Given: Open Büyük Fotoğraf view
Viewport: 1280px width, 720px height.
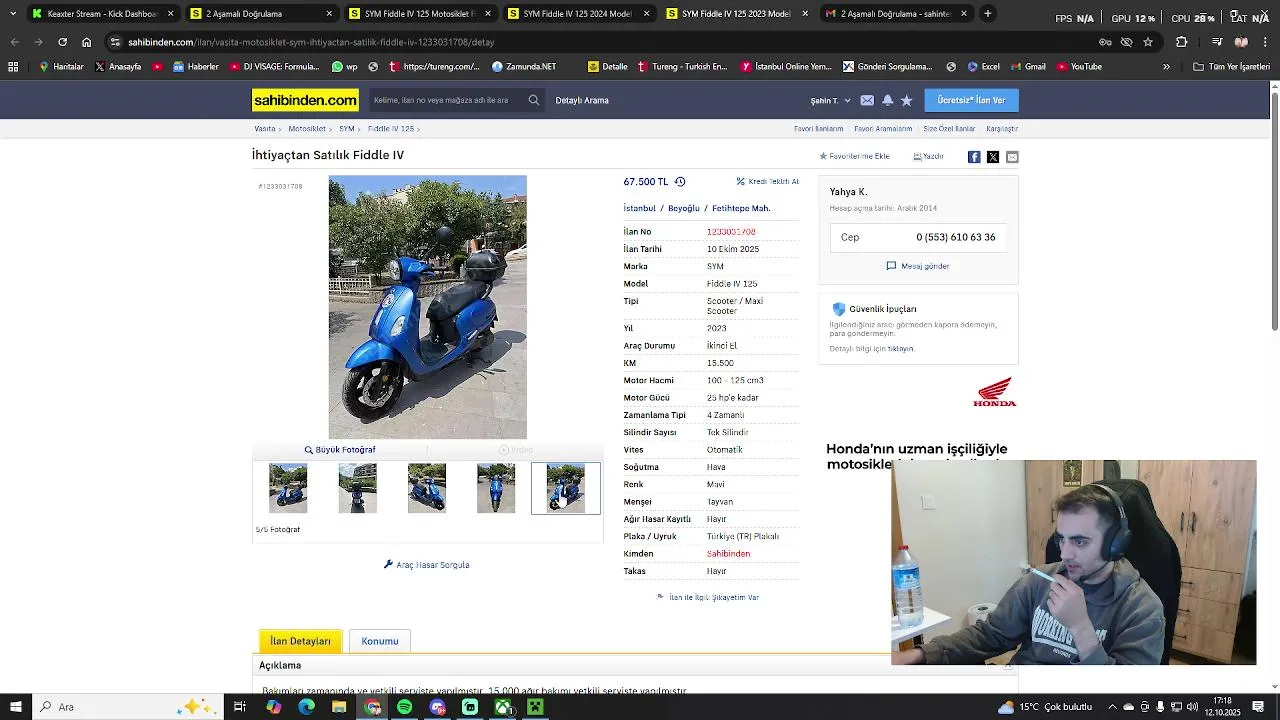Looking at the screenshot, I should (340, 450).
